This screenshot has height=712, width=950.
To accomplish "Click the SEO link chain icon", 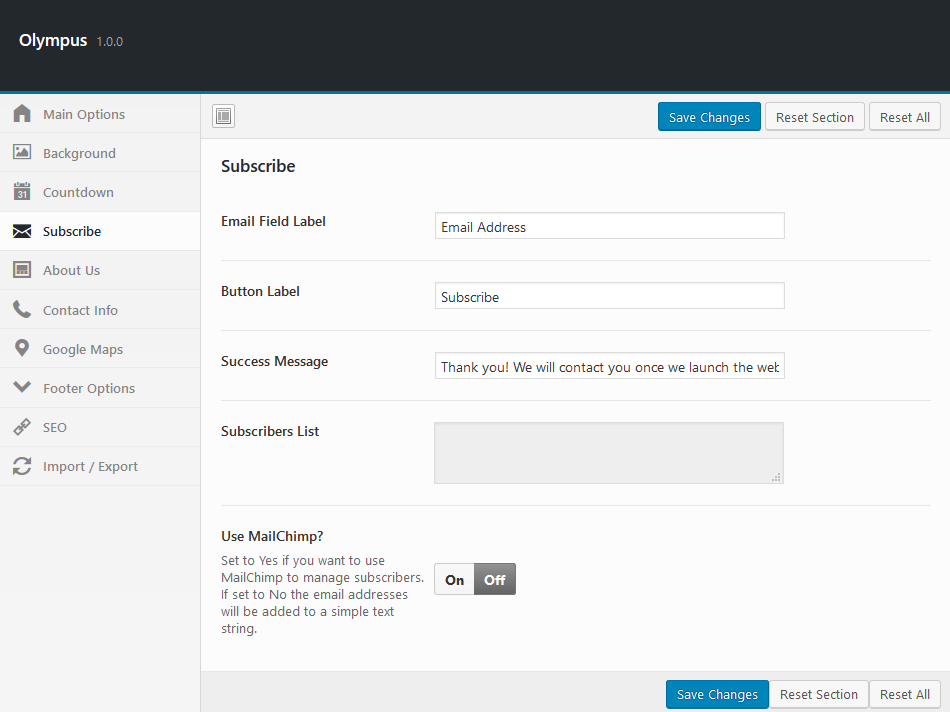I will click(22, 427).
